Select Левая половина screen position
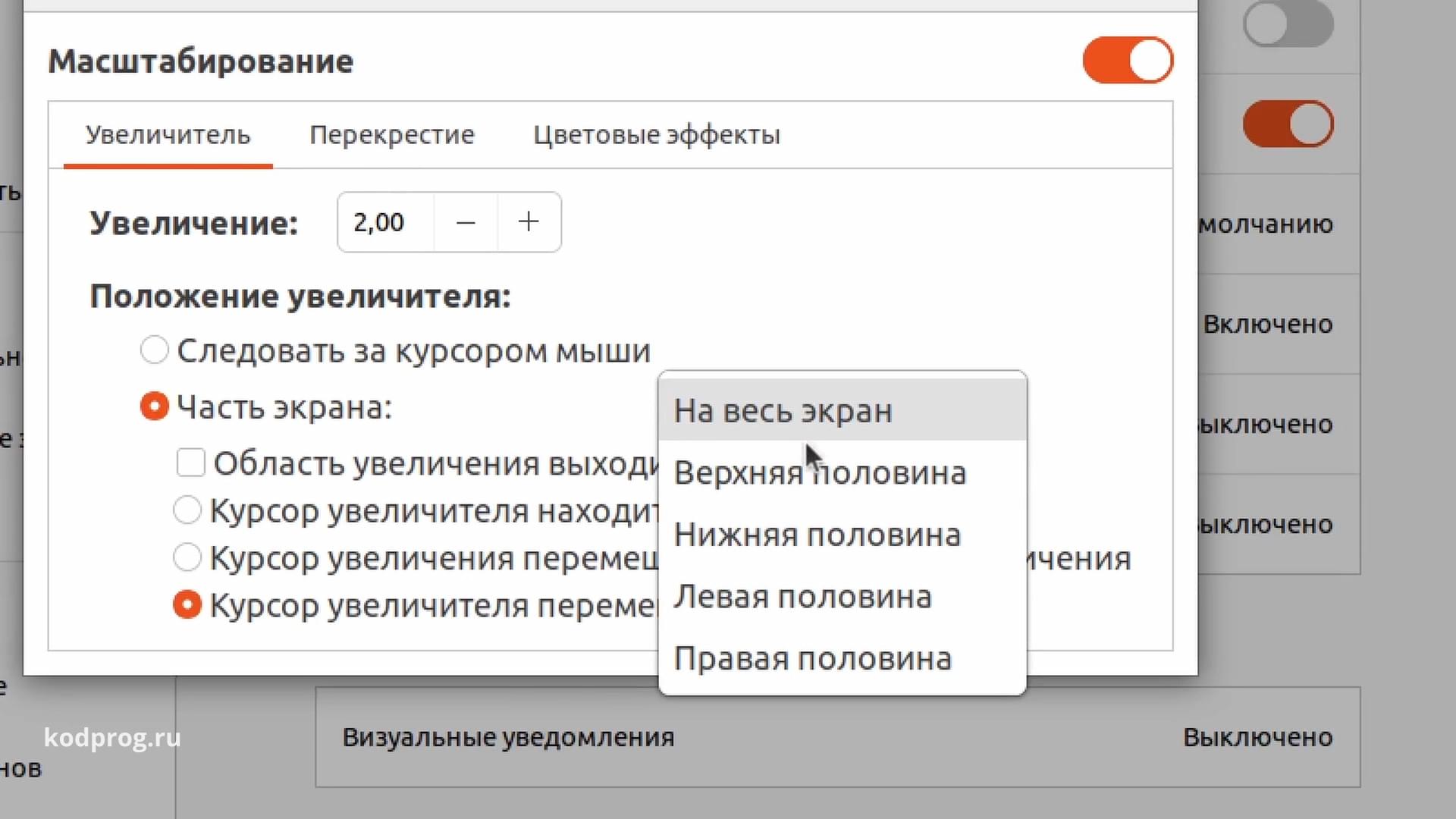The image size is (1456, 819). (x=801, y=595)
